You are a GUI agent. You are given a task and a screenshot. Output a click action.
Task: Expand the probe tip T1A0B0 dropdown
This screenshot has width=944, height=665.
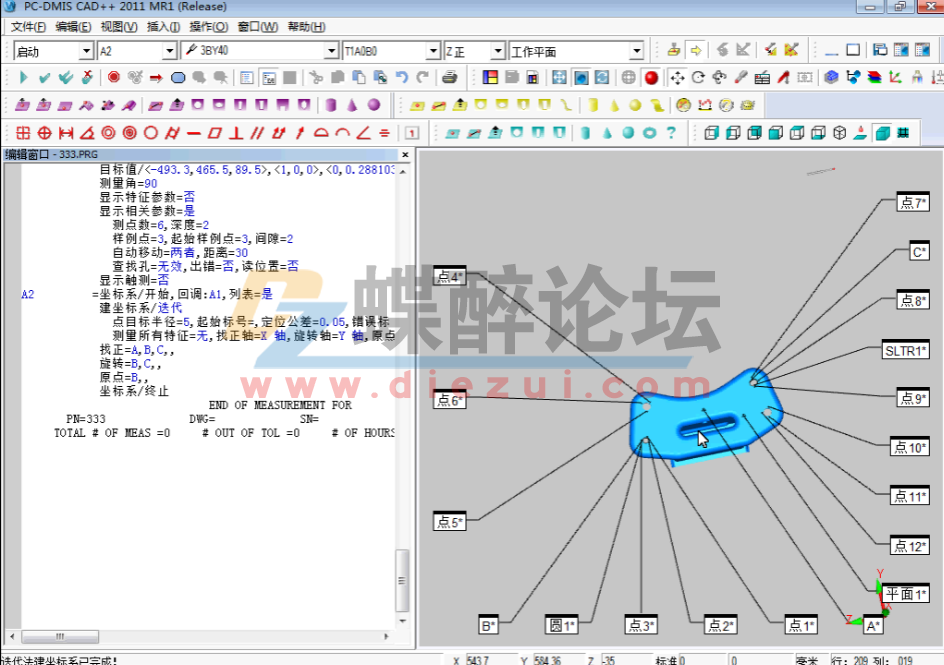tap(435, 49)
